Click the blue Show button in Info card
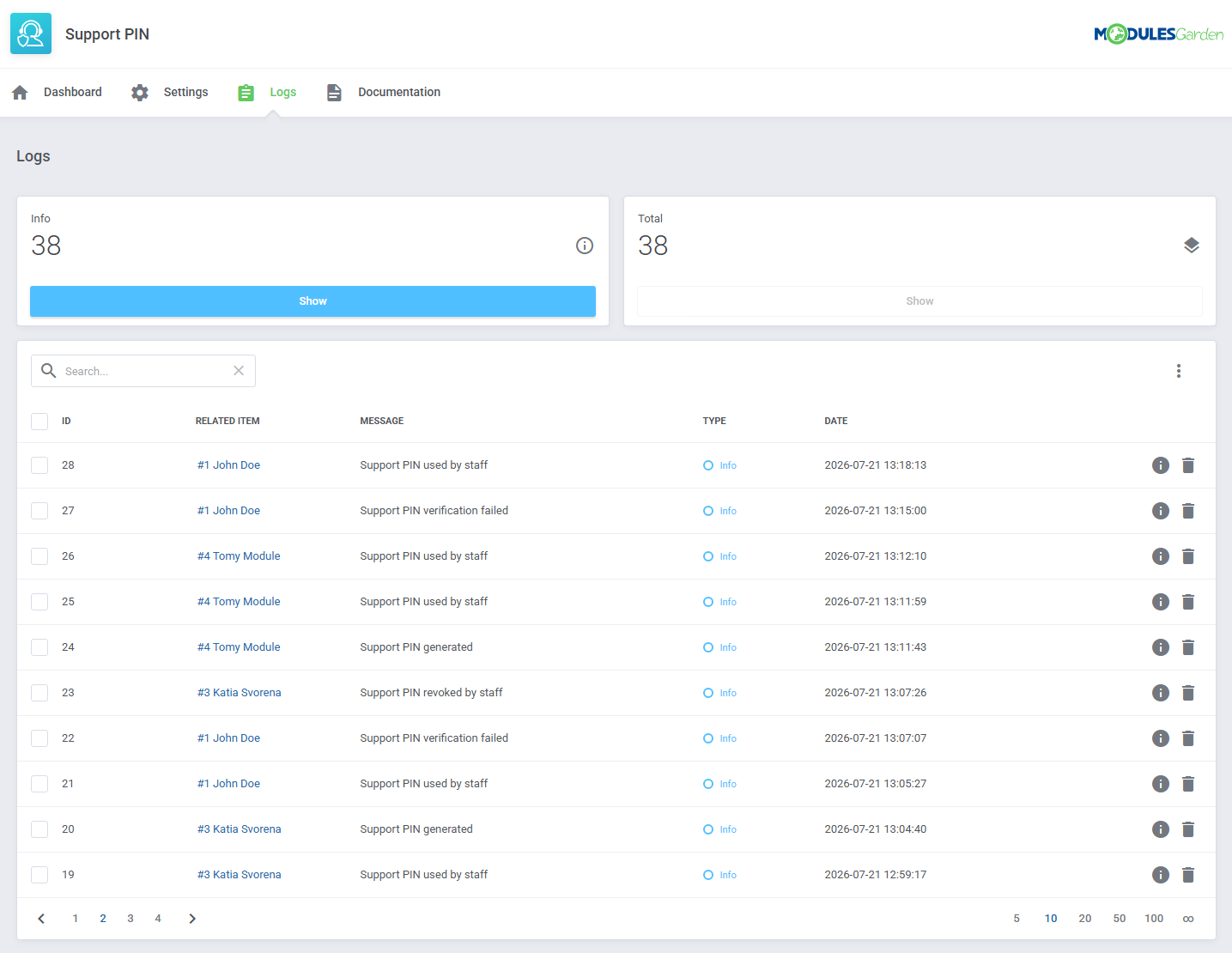The image size is (1232, 953). coord(313,301)
